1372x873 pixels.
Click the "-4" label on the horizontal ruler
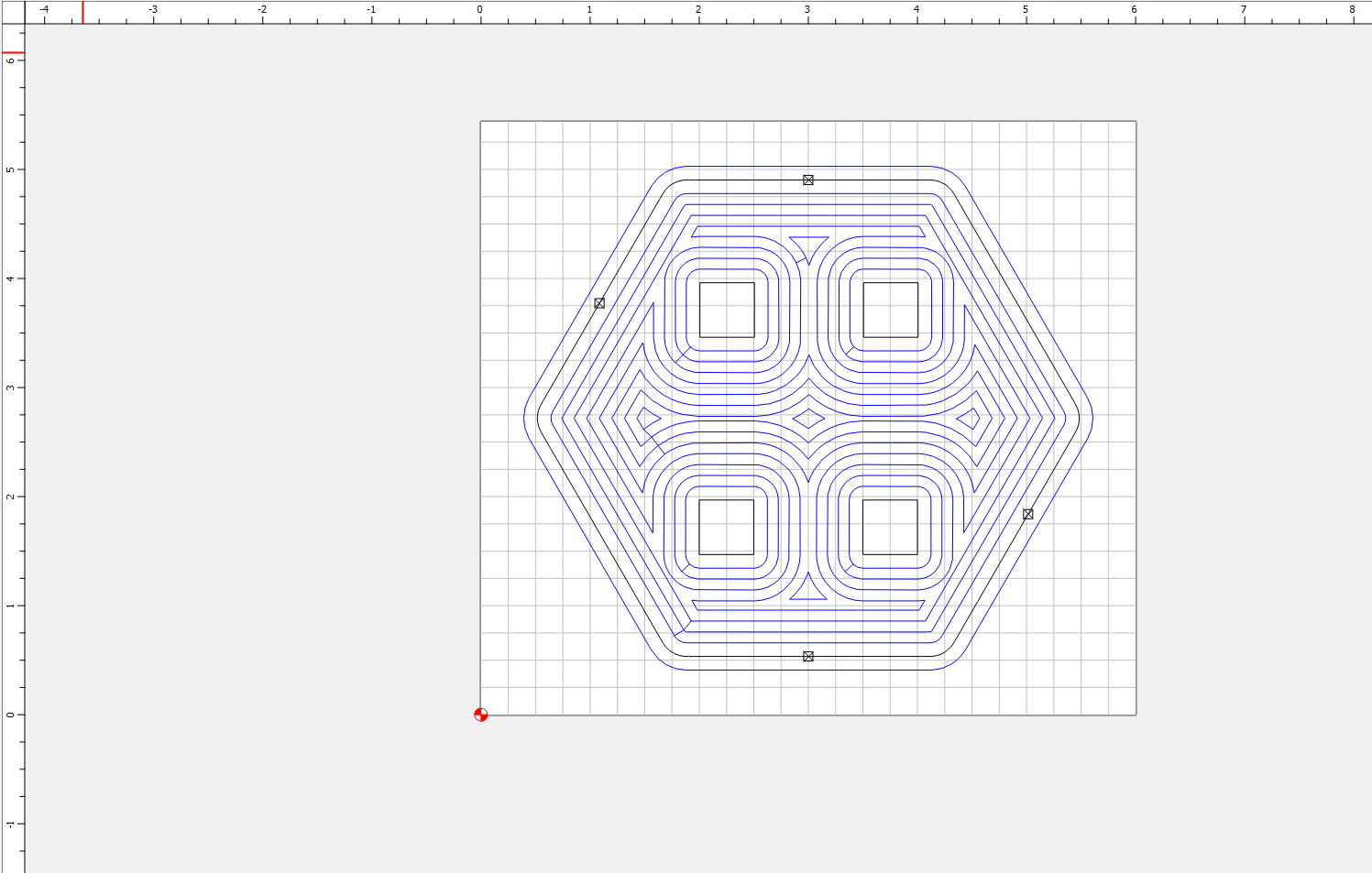(43, 9)
